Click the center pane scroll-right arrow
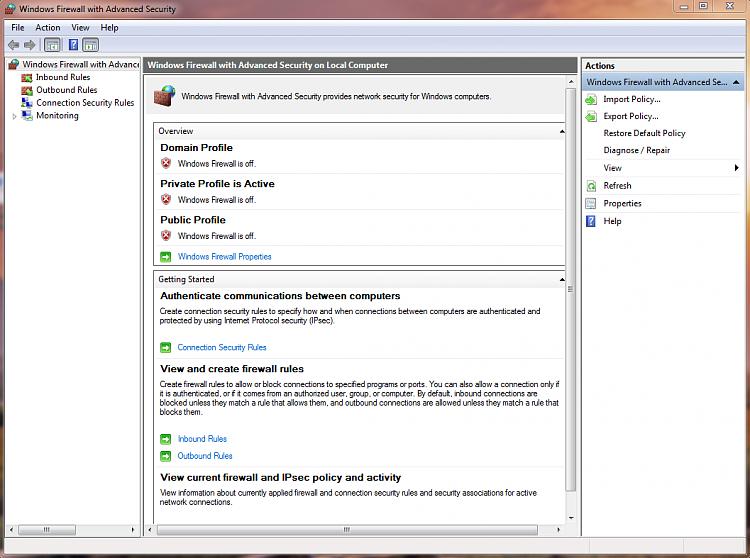 (x=558, y=530)
